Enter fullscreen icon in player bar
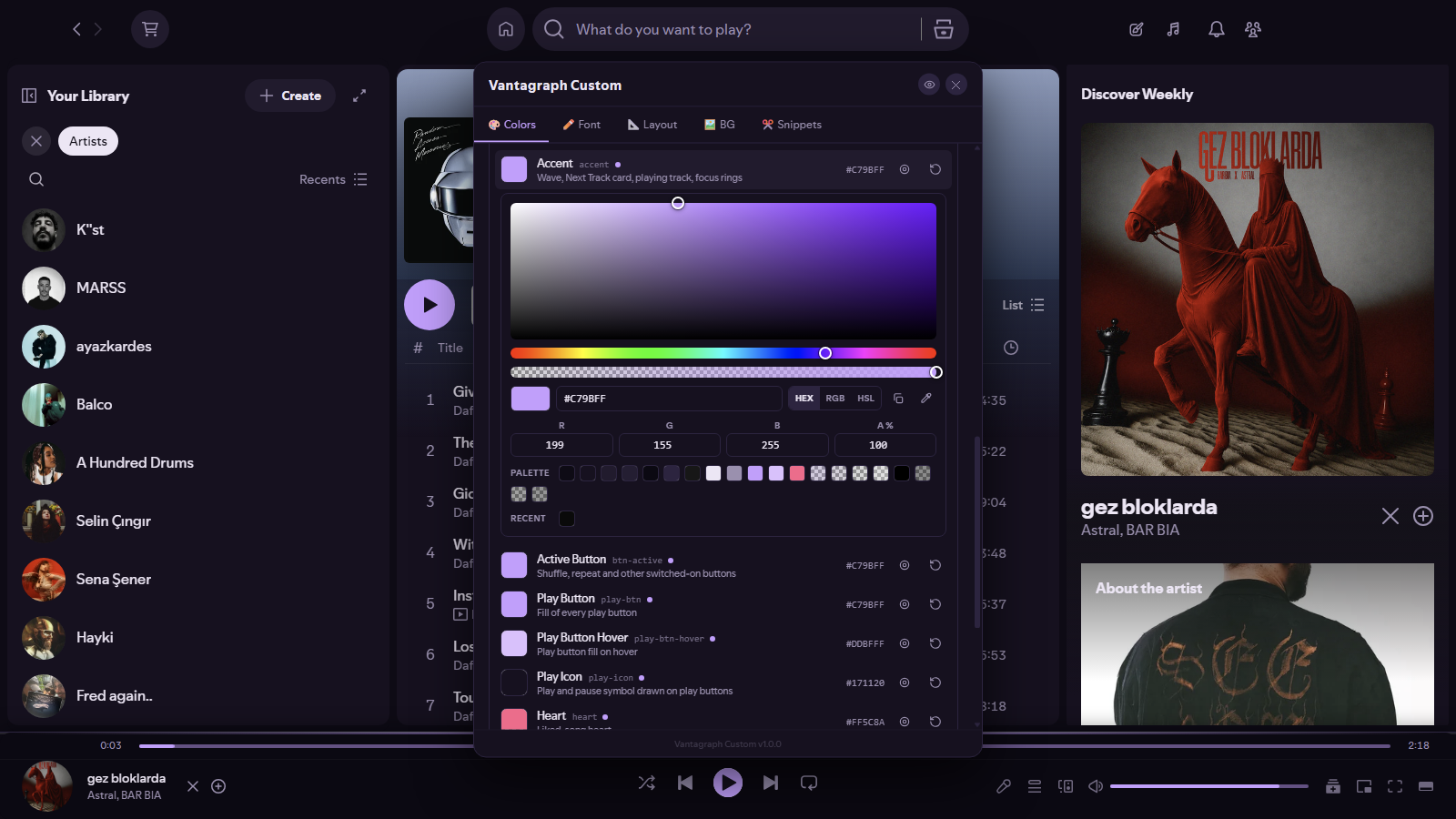The height and width of the screenshot is (819, 1456). coord(1395,786)
